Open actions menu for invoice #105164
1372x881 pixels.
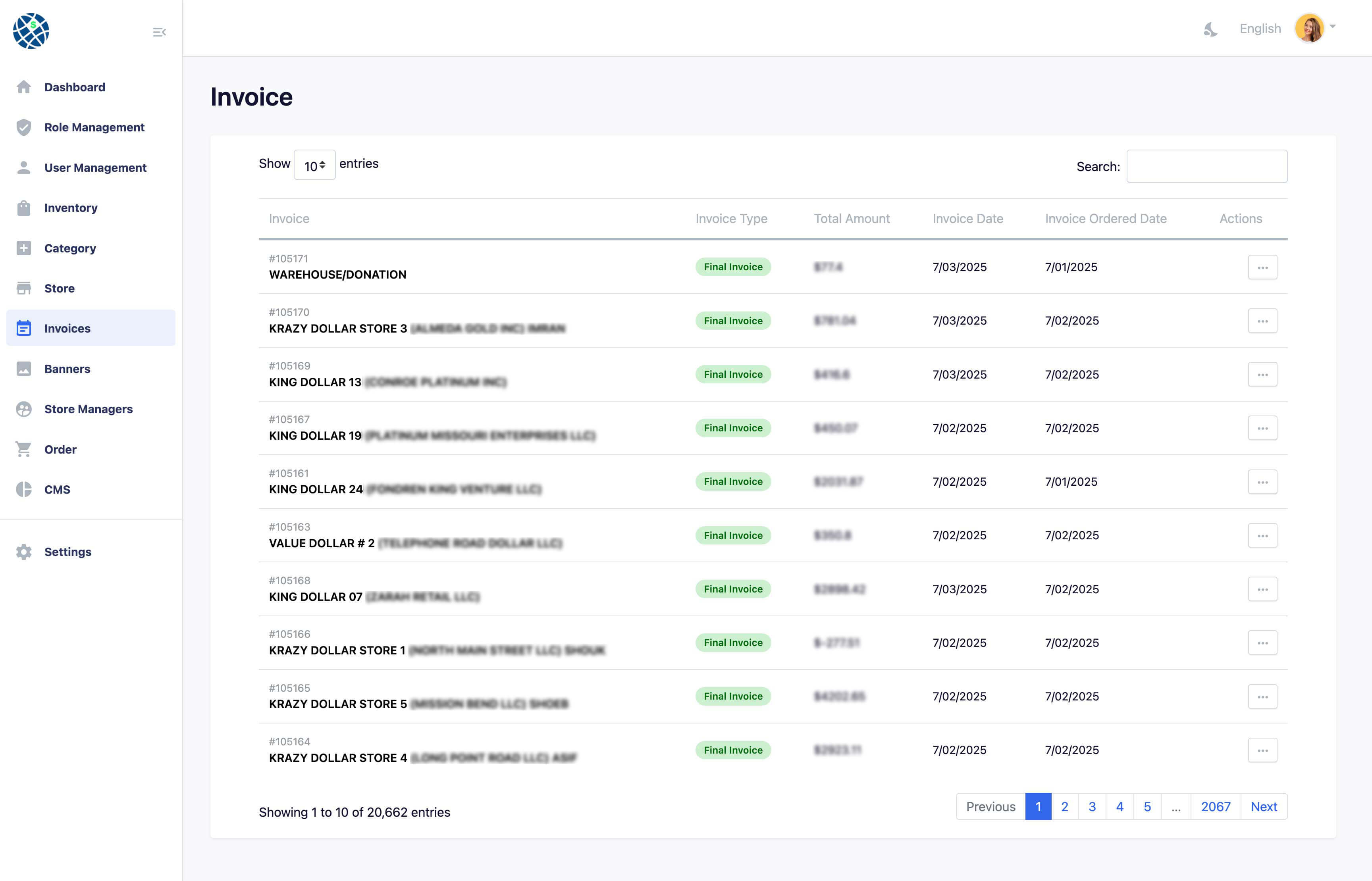(1262, 750)
